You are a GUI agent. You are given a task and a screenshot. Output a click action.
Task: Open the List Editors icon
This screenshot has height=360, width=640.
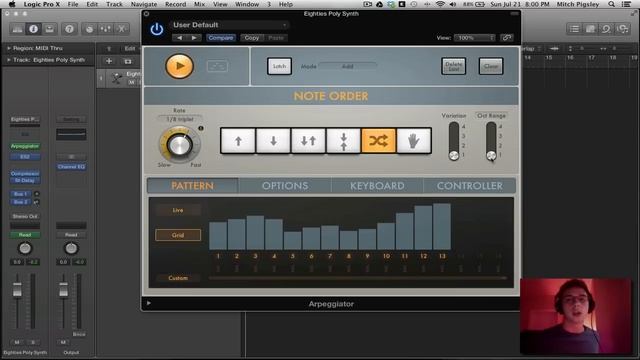[574, 29]
